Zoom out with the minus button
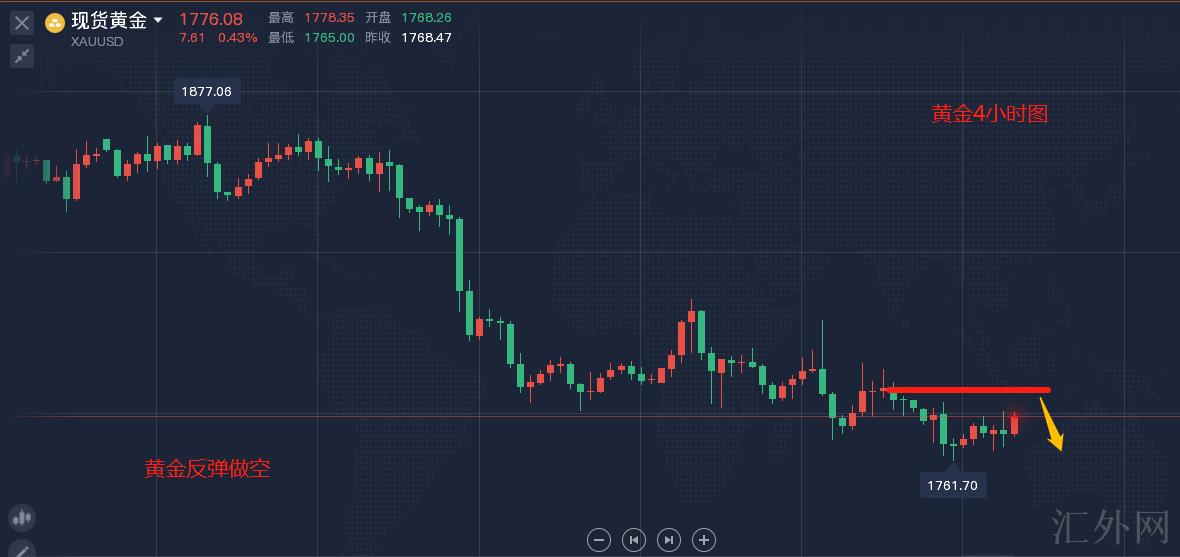Image resolution: width=1180 pixels, height=557 pixels. click(x=599, y=540)
